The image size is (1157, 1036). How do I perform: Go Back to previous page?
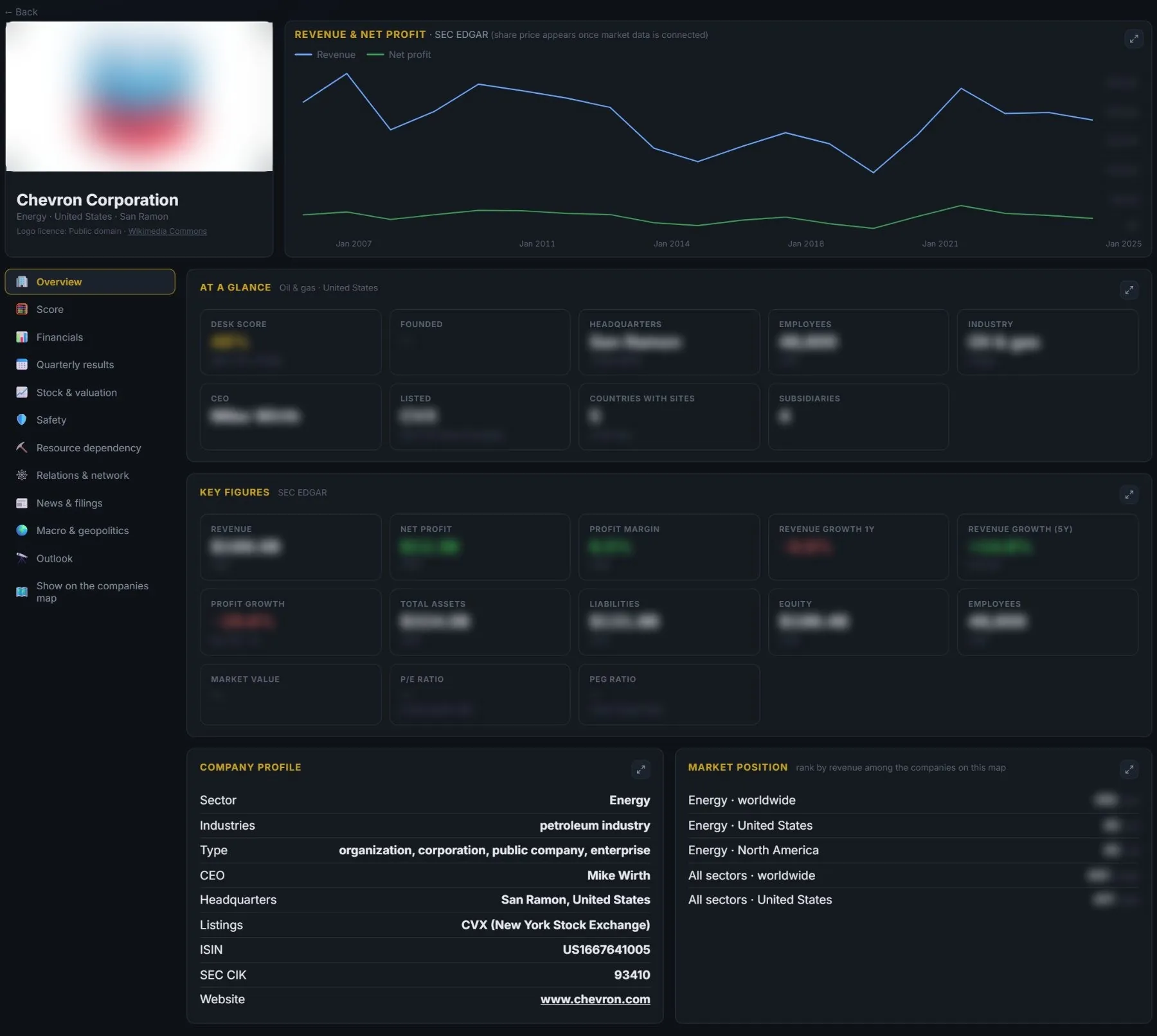pyautogui.click(x=21, y=12)
